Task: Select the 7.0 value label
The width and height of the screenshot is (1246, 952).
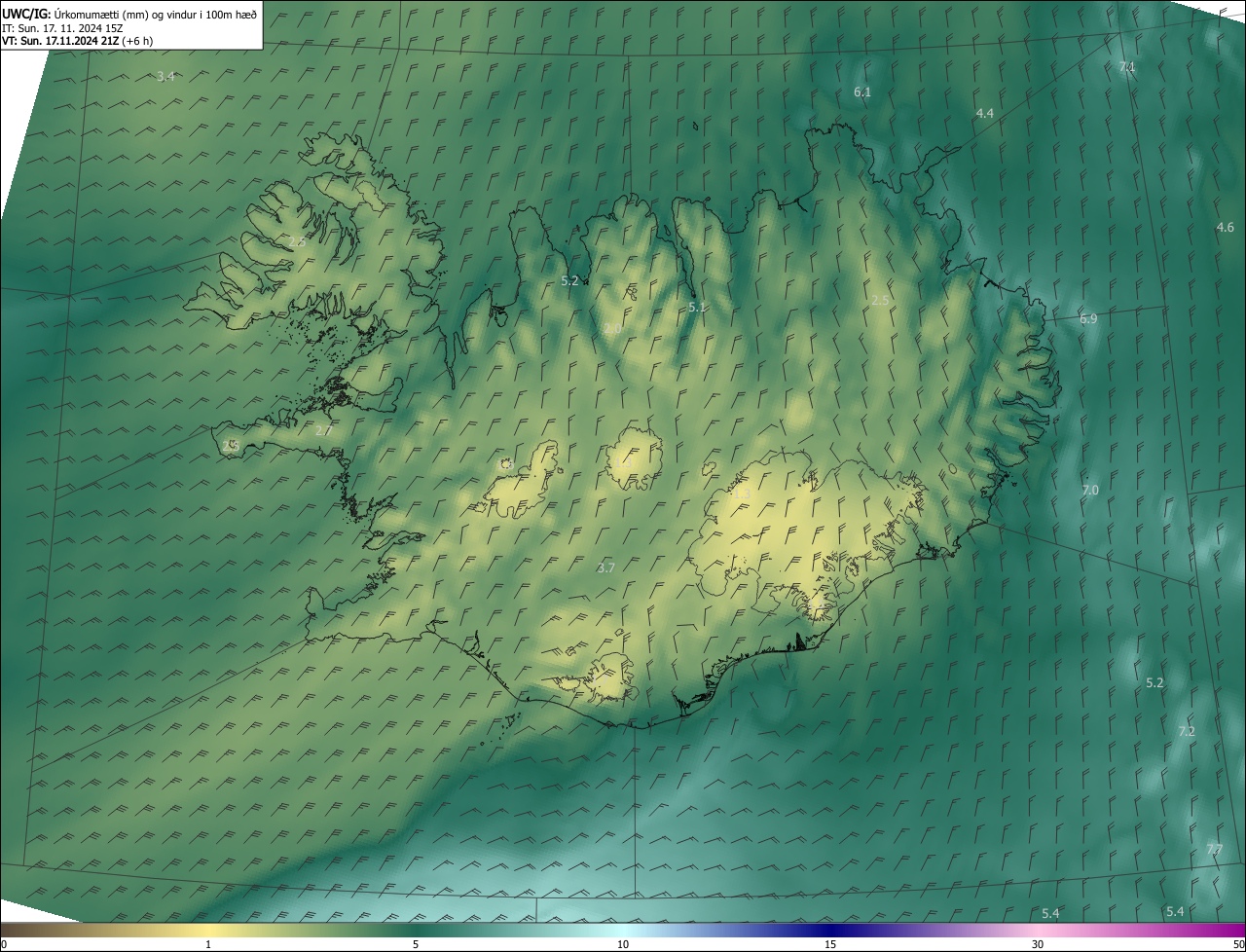Action: pos(1090,490)
